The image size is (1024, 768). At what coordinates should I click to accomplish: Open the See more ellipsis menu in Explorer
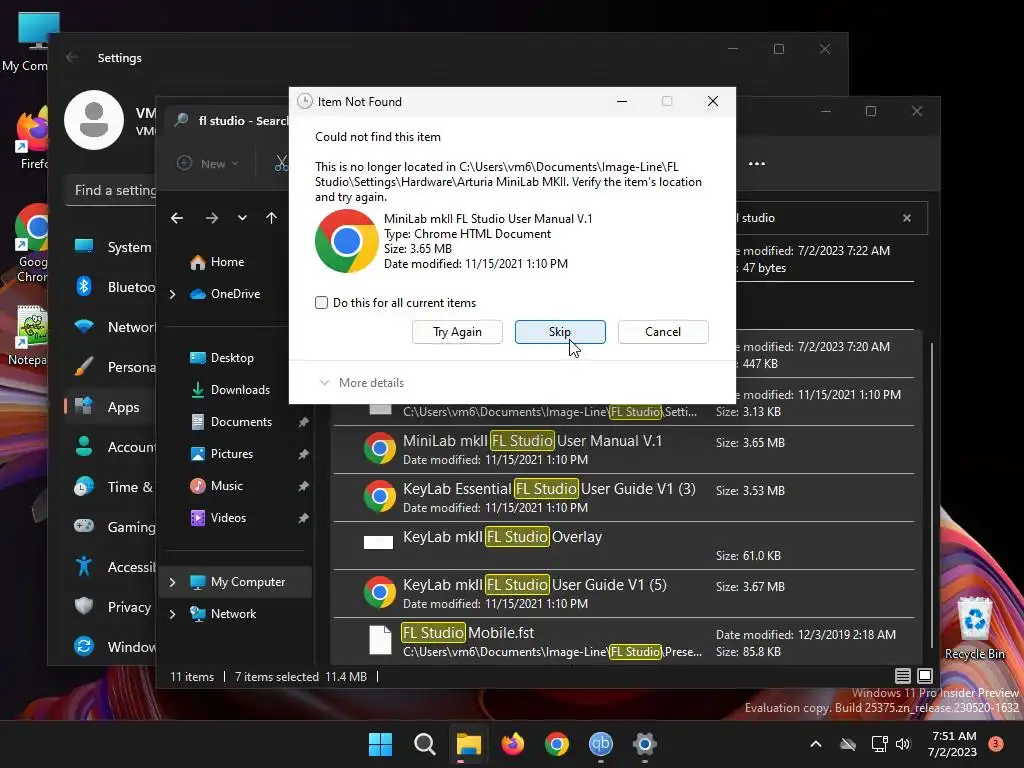click(x=757, y=164)
